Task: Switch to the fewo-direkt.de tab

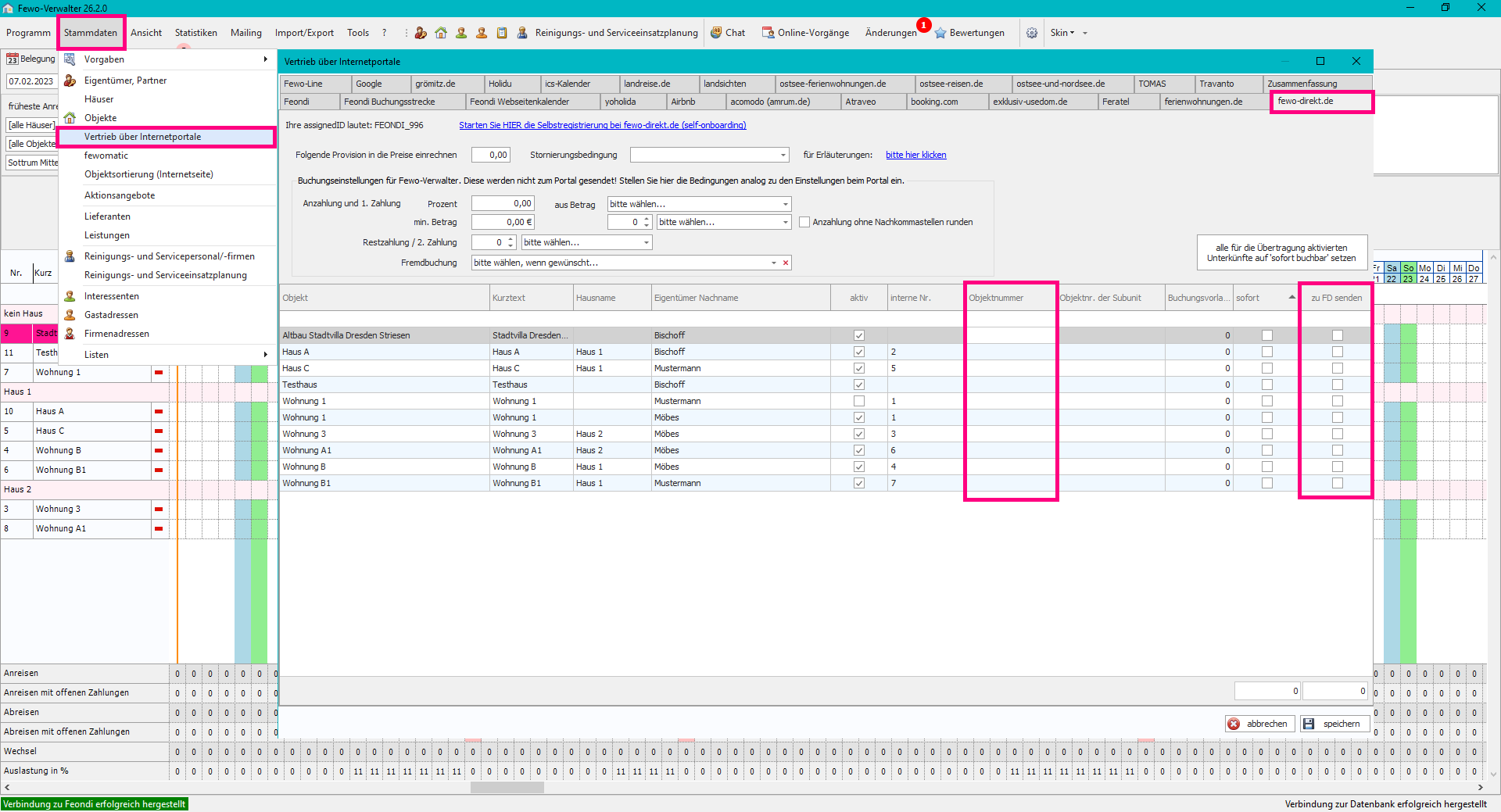Action: pos(1321,102)
